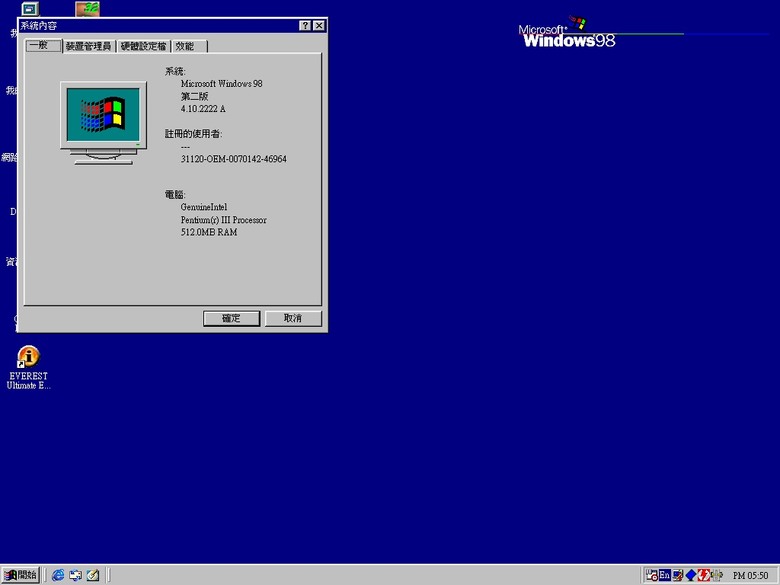Close the 系統內容 dialog

[319, 26]
